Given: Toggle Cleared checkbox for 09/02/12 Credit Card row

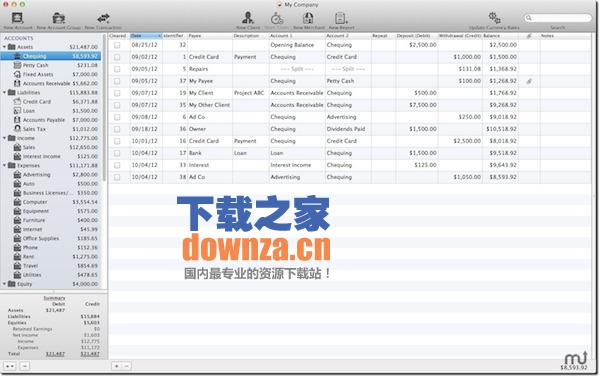Looking at the screenshot, I should [x=117, y=57].
